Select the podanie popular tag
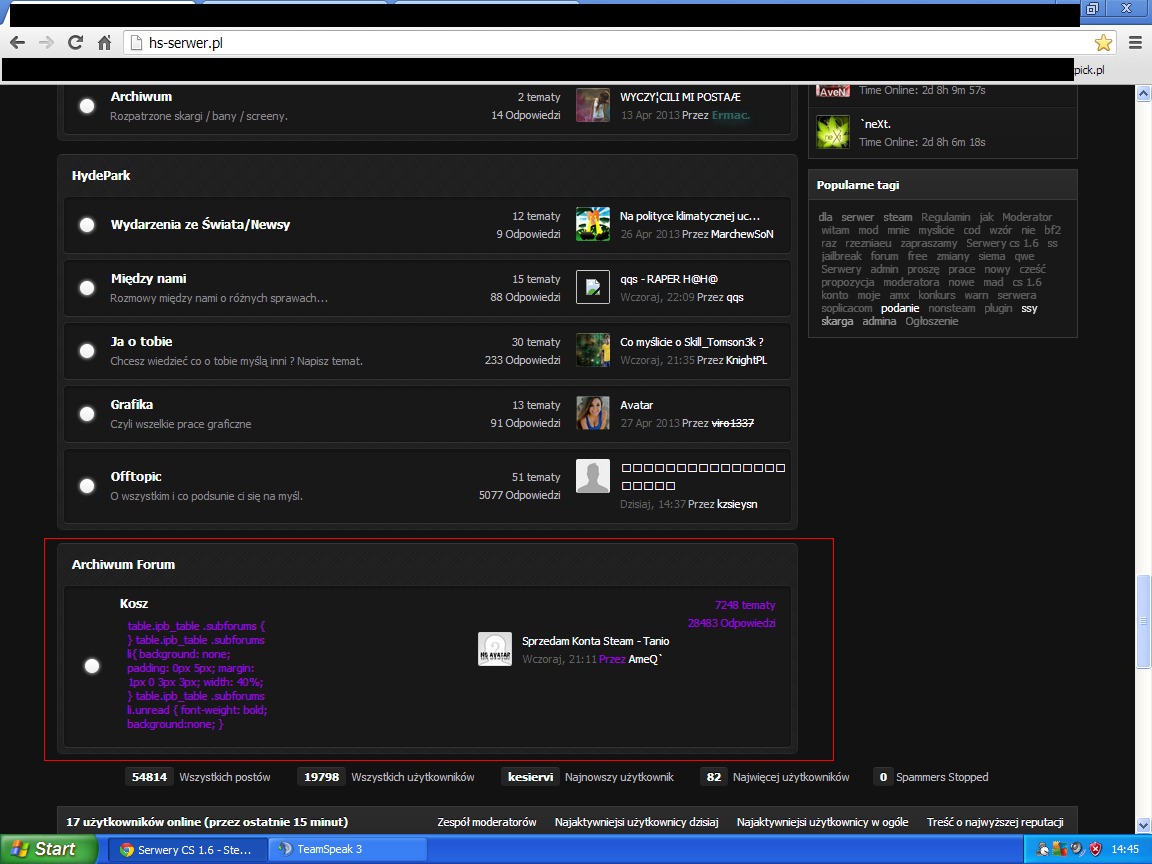 (x=900, y=308)
